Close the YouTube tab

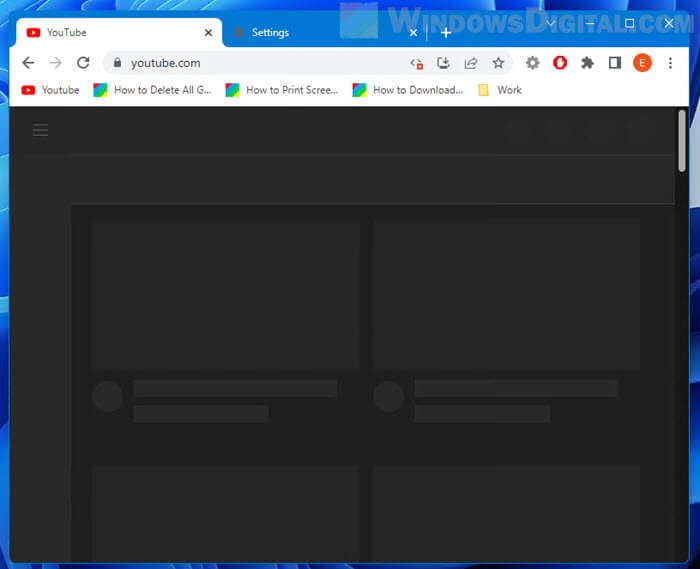(208, 33)
